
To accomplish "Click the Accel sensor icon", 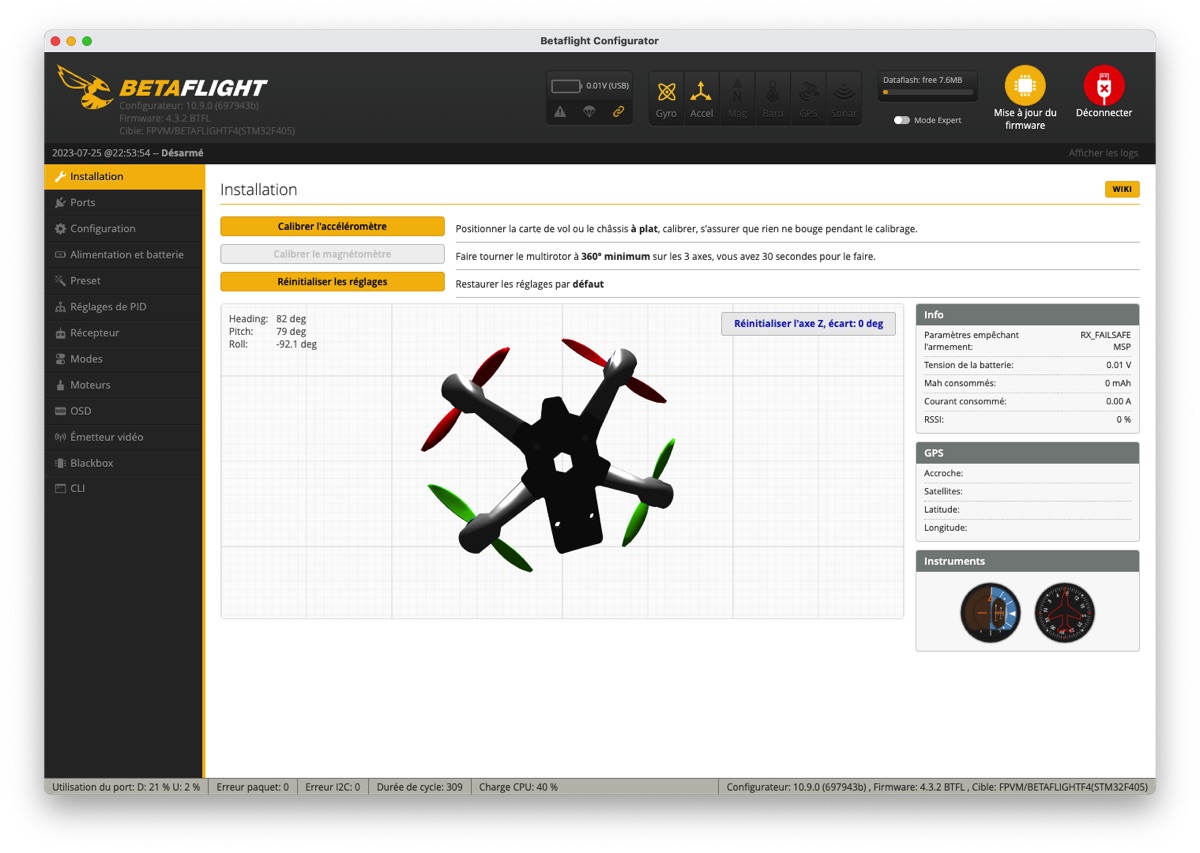I will pos(702,98).
